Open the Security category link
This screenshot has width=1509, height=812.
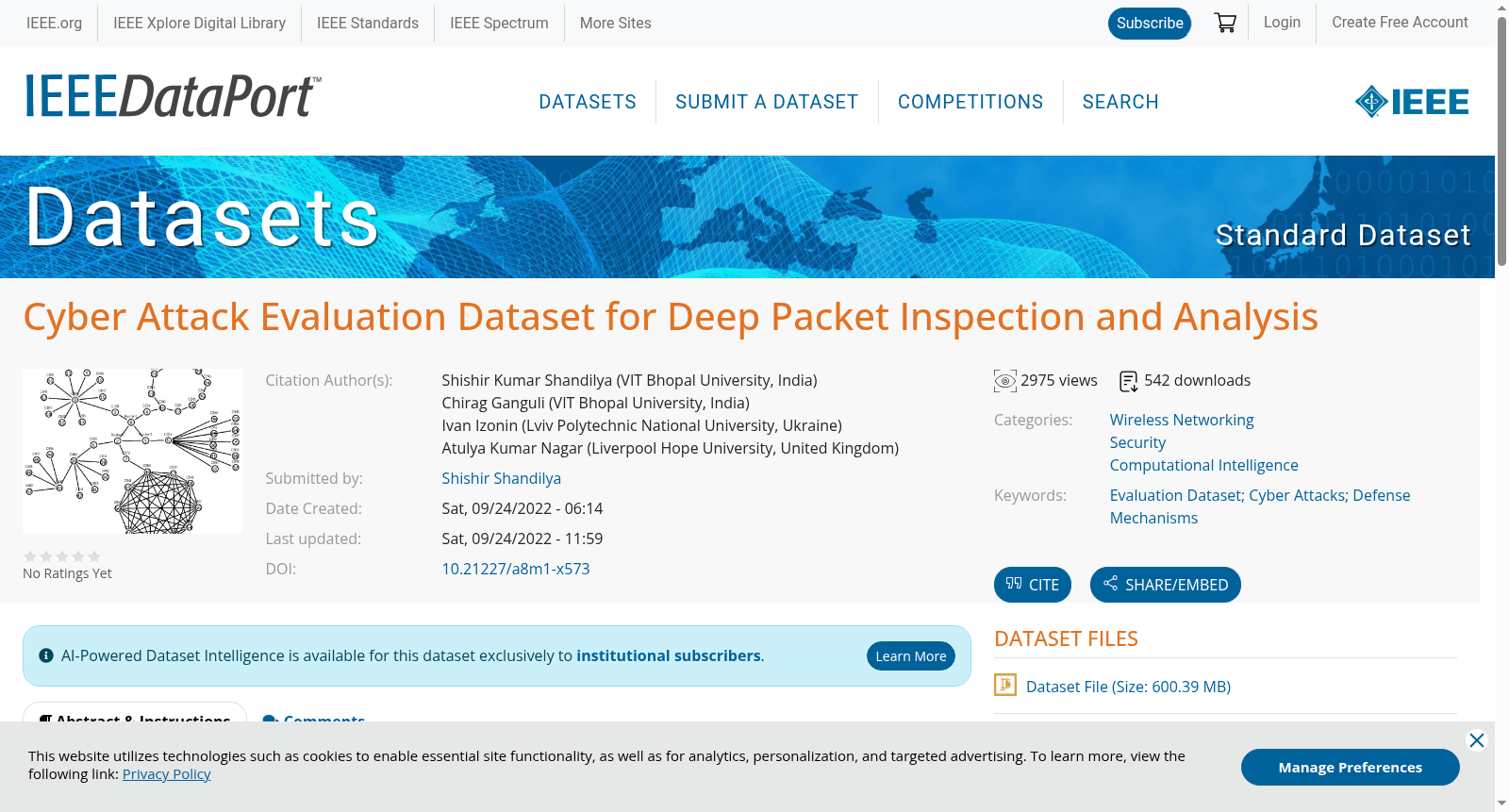1137,443
